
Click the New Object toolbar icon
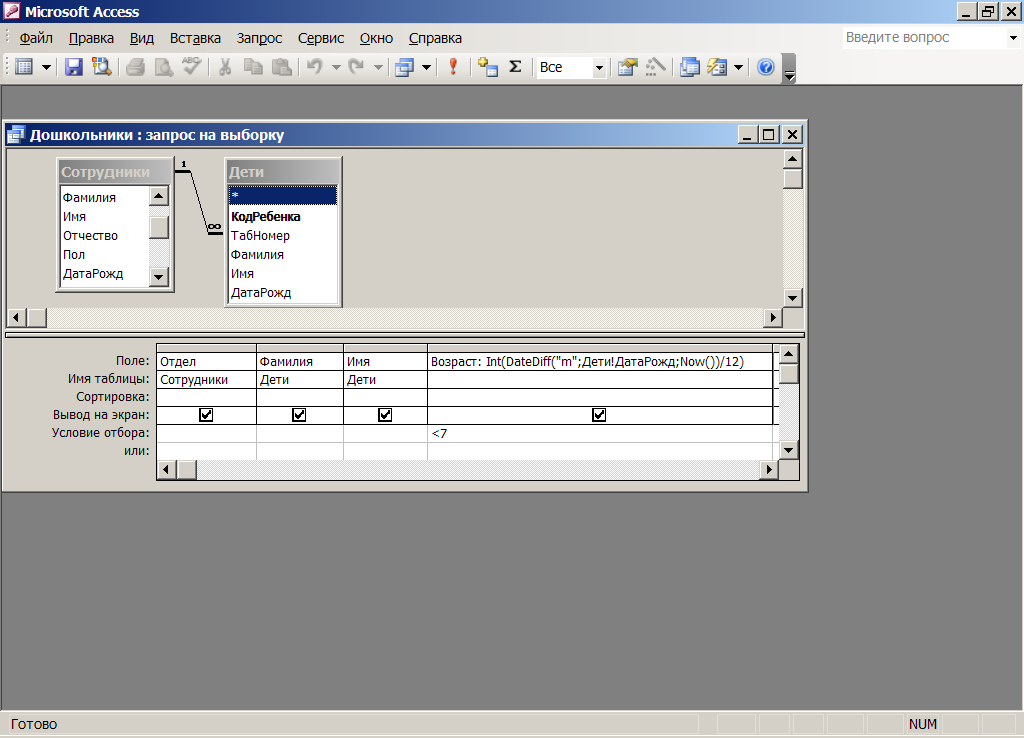pyautogui.click(x=717, y=67)
